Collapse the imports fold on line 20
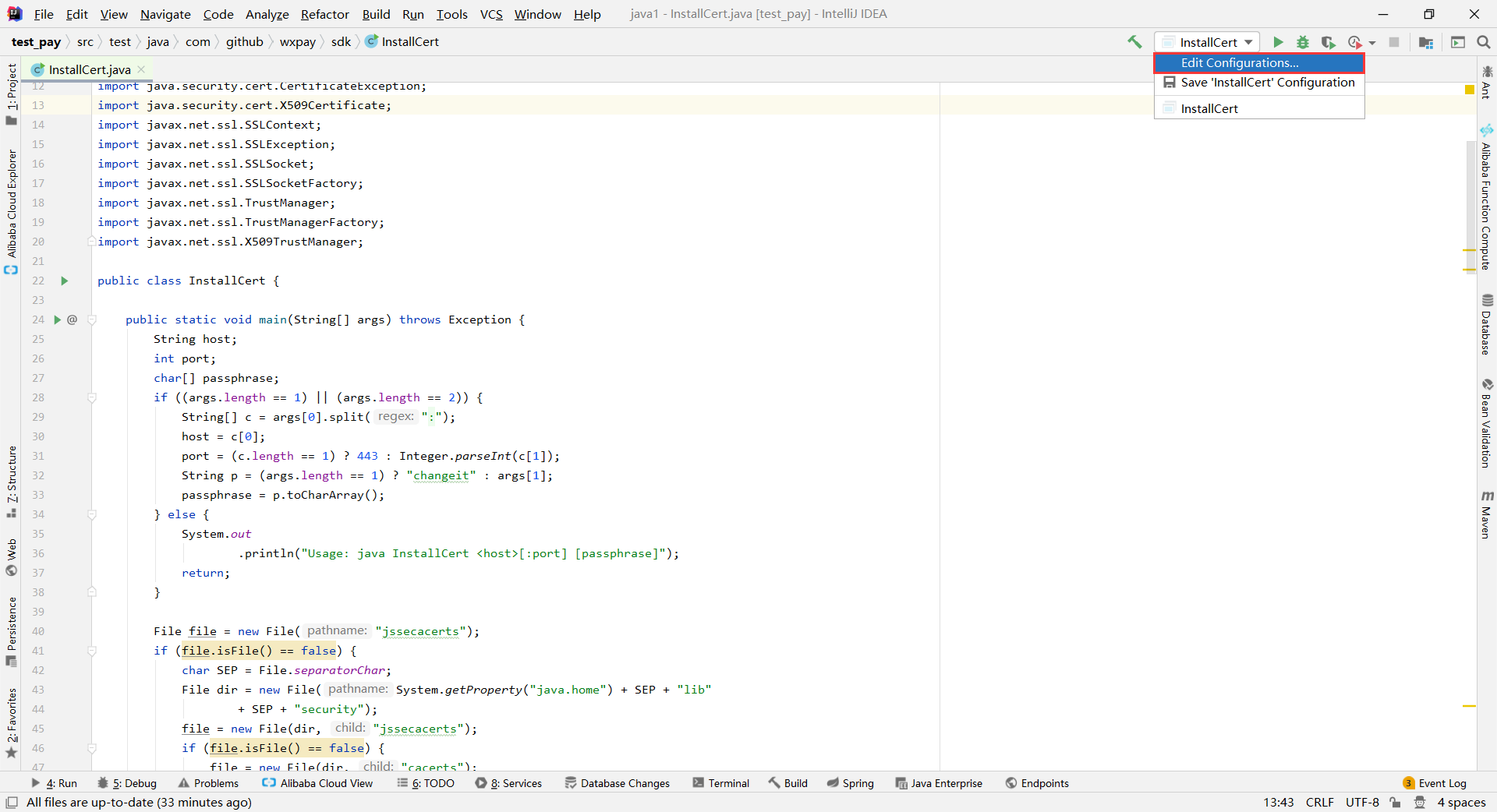Screen dimensions: 1497x812 click(x=91, y=242)
